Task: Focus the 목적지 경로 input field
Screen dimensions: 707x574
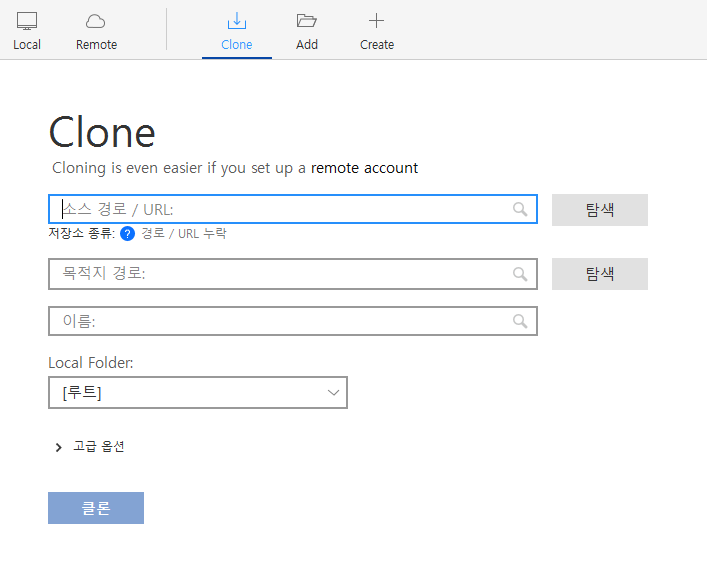Action: [x=280, y=274]
